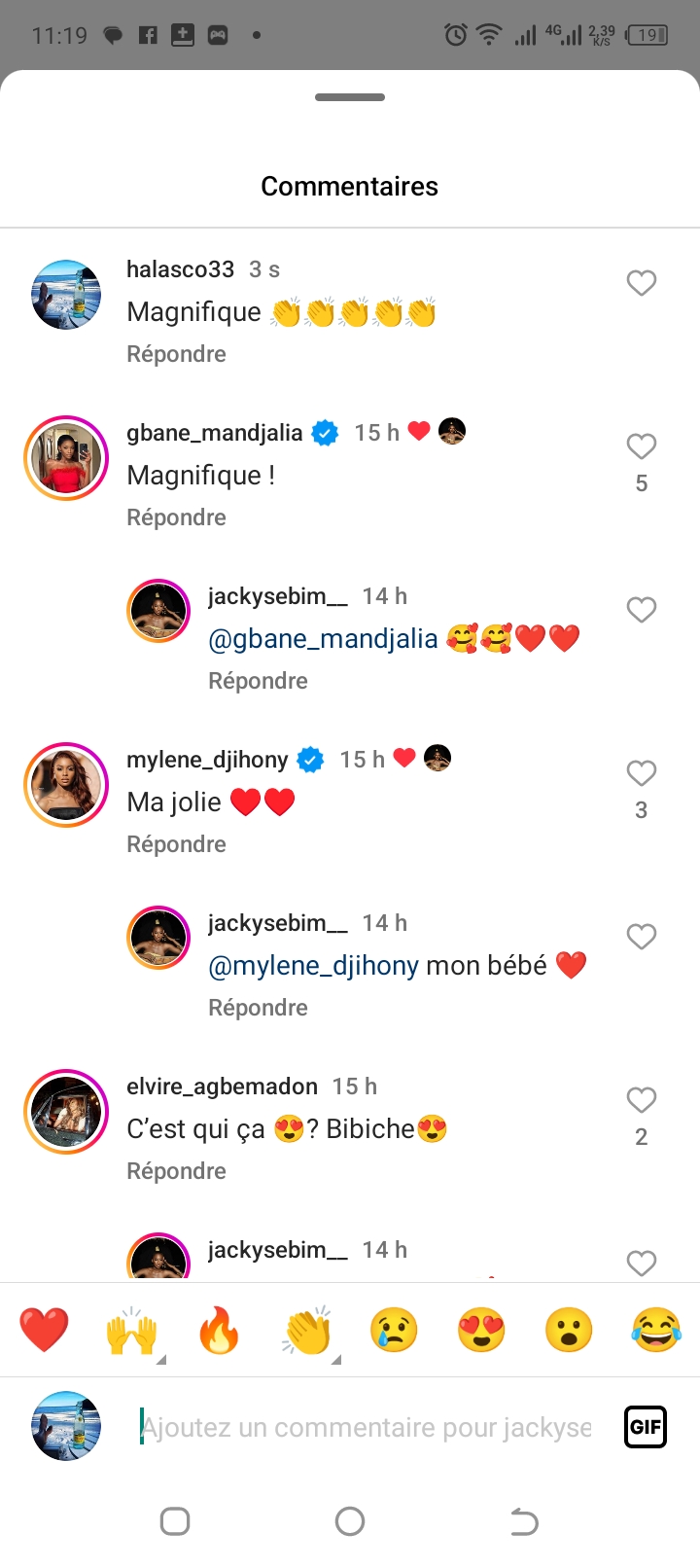Reply to elvire_agbemadon's comment
The width and height of the screenshot is (700, 1568).
tap(176, 1171)
